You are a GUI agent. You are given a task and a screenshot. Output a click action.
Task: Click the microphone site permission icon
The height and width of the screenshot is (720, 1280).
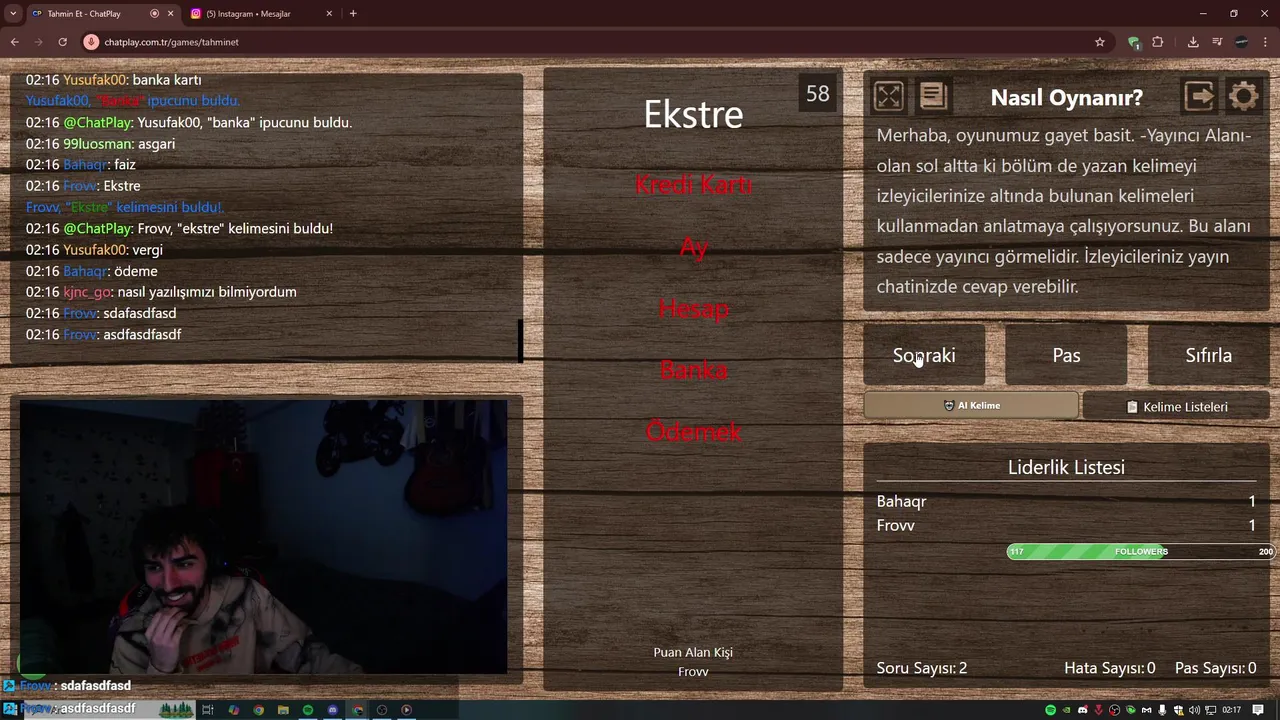91,42
